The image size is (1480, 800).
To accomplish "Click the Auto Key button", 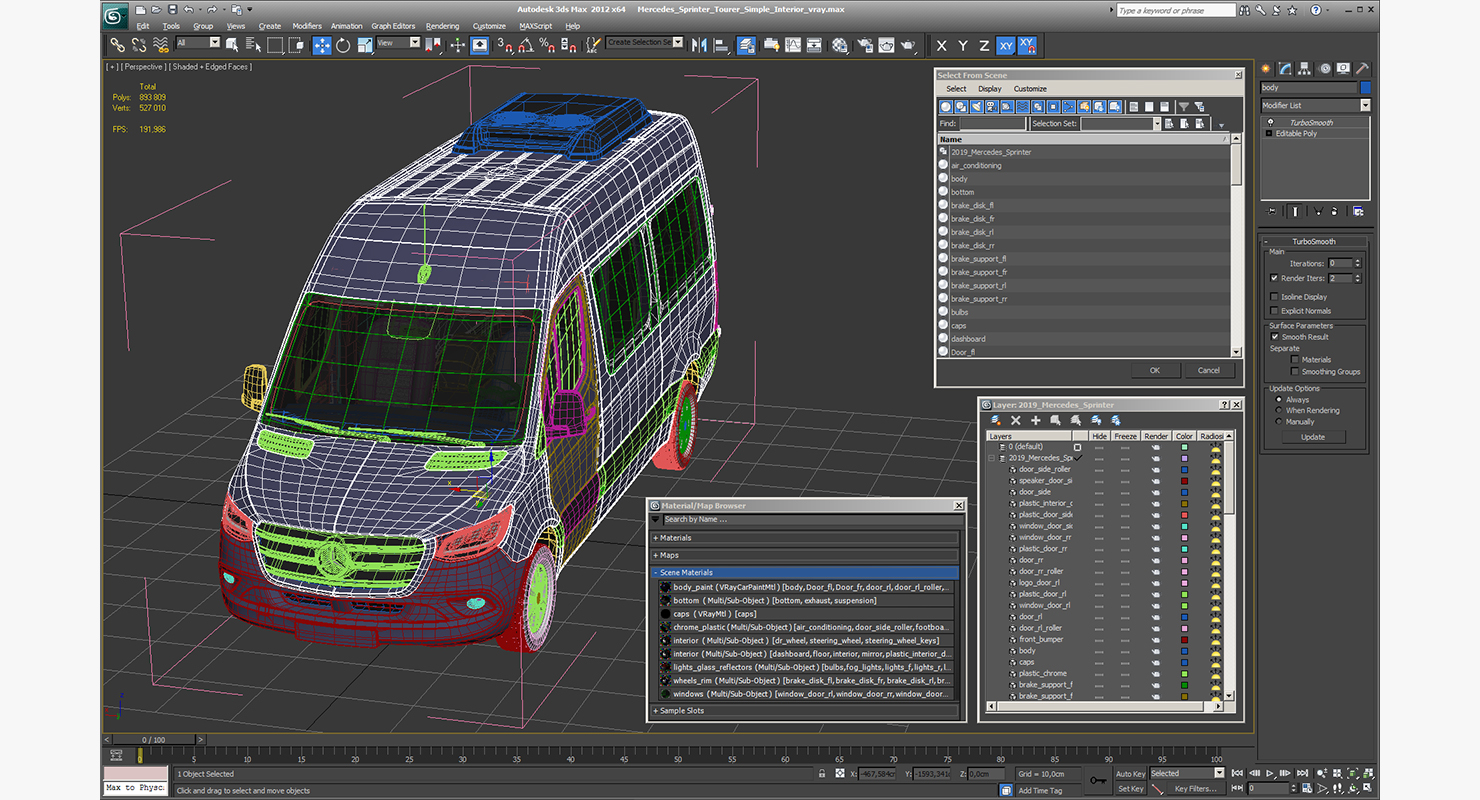I will tap(1130, 773).
